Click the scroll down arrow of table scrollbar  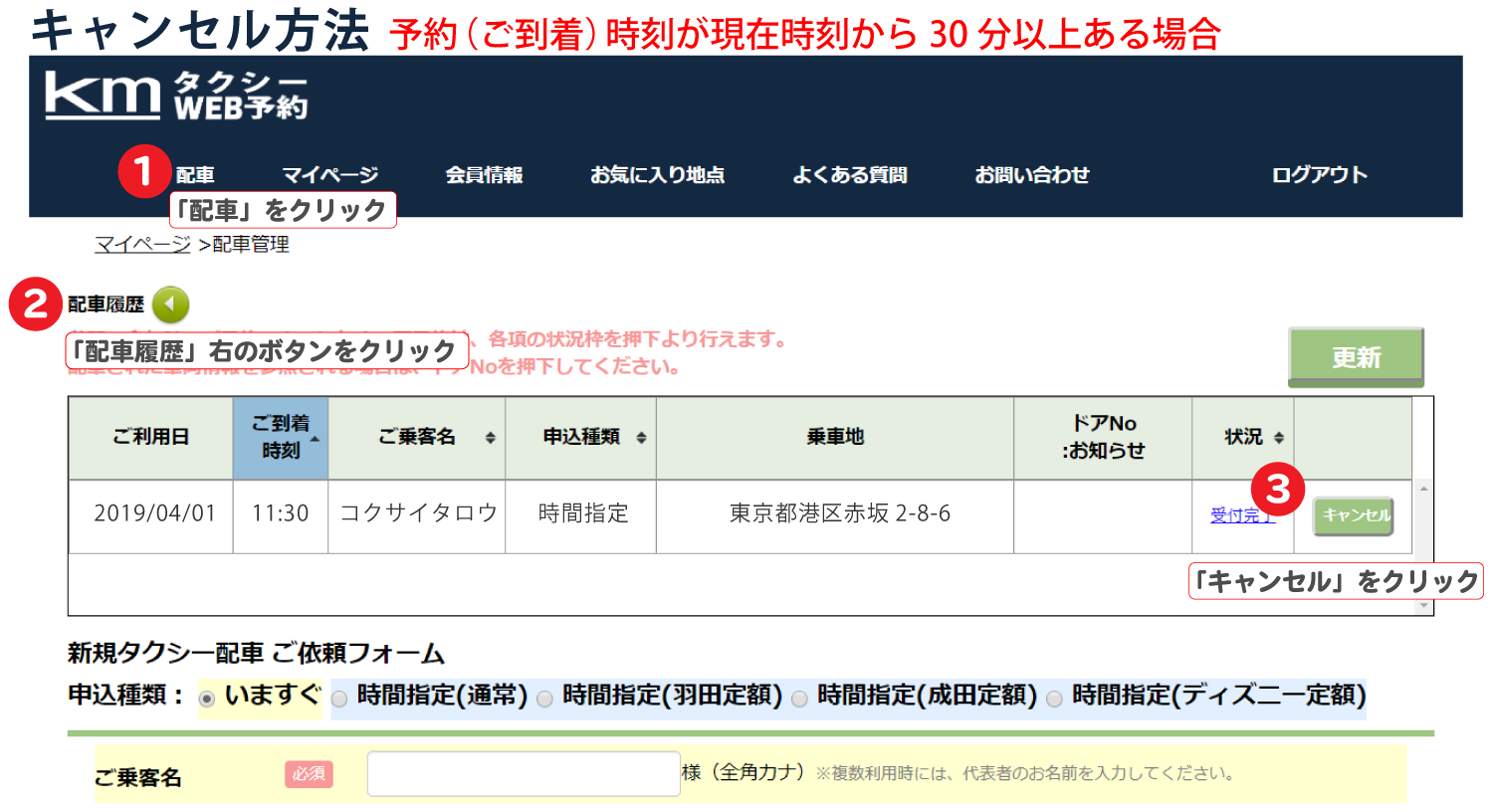point(1423,606)
